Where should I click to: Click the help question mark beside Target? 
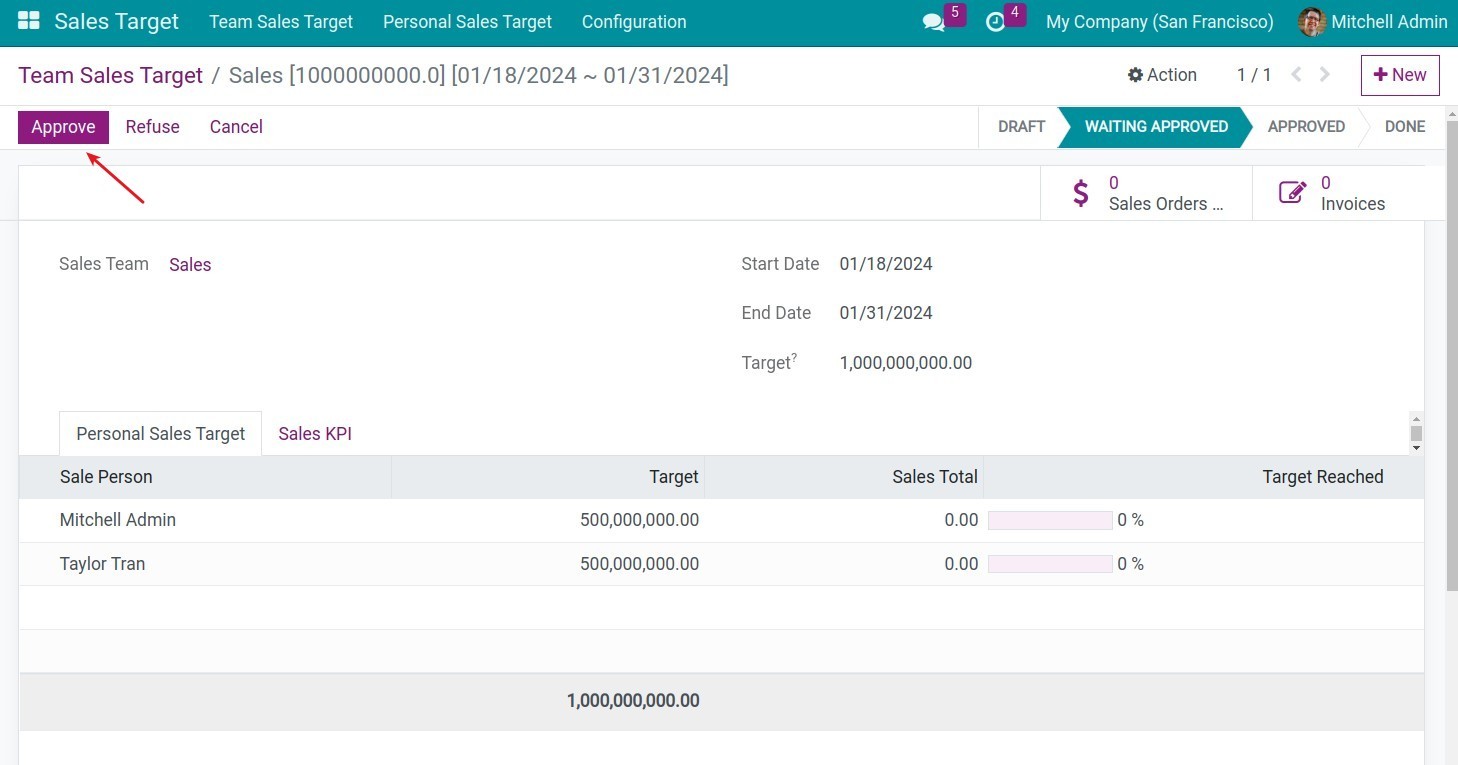tap(794, 357)
